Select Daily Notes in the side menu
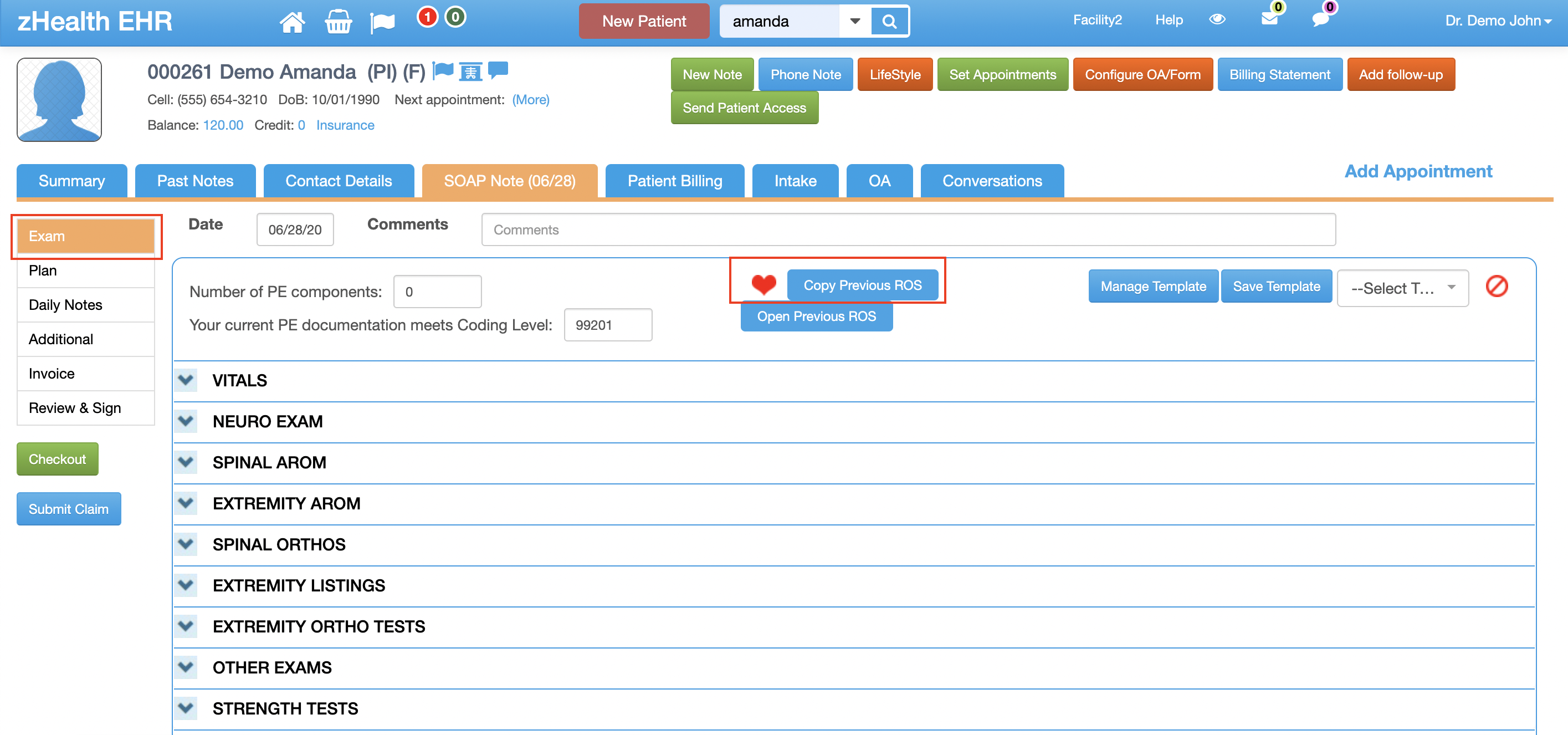This screenshot has width=1568, height=735. (x=86, y=304)
